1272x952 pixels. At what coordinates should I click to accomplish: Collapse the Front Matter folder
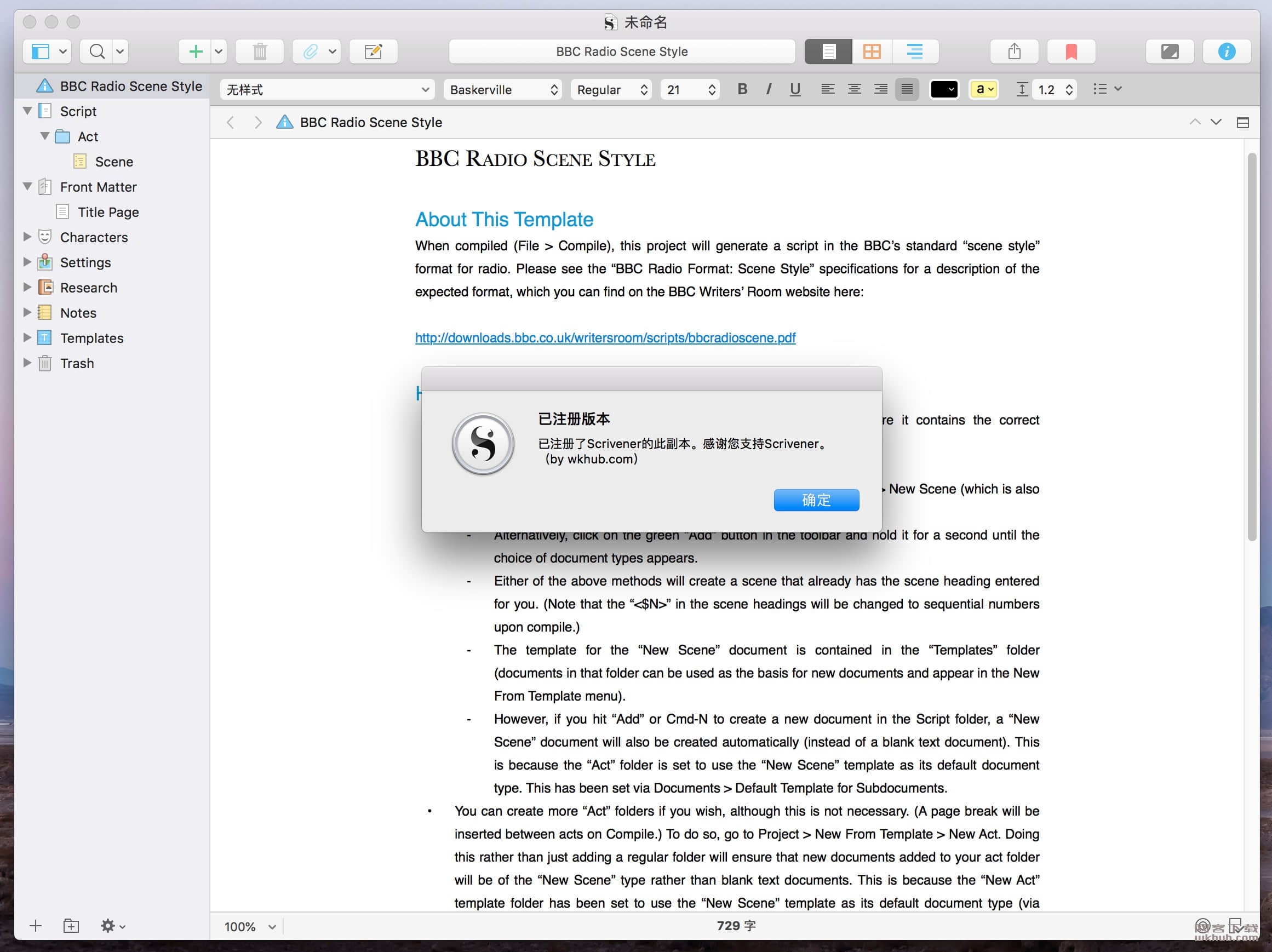tap(27, 186)
